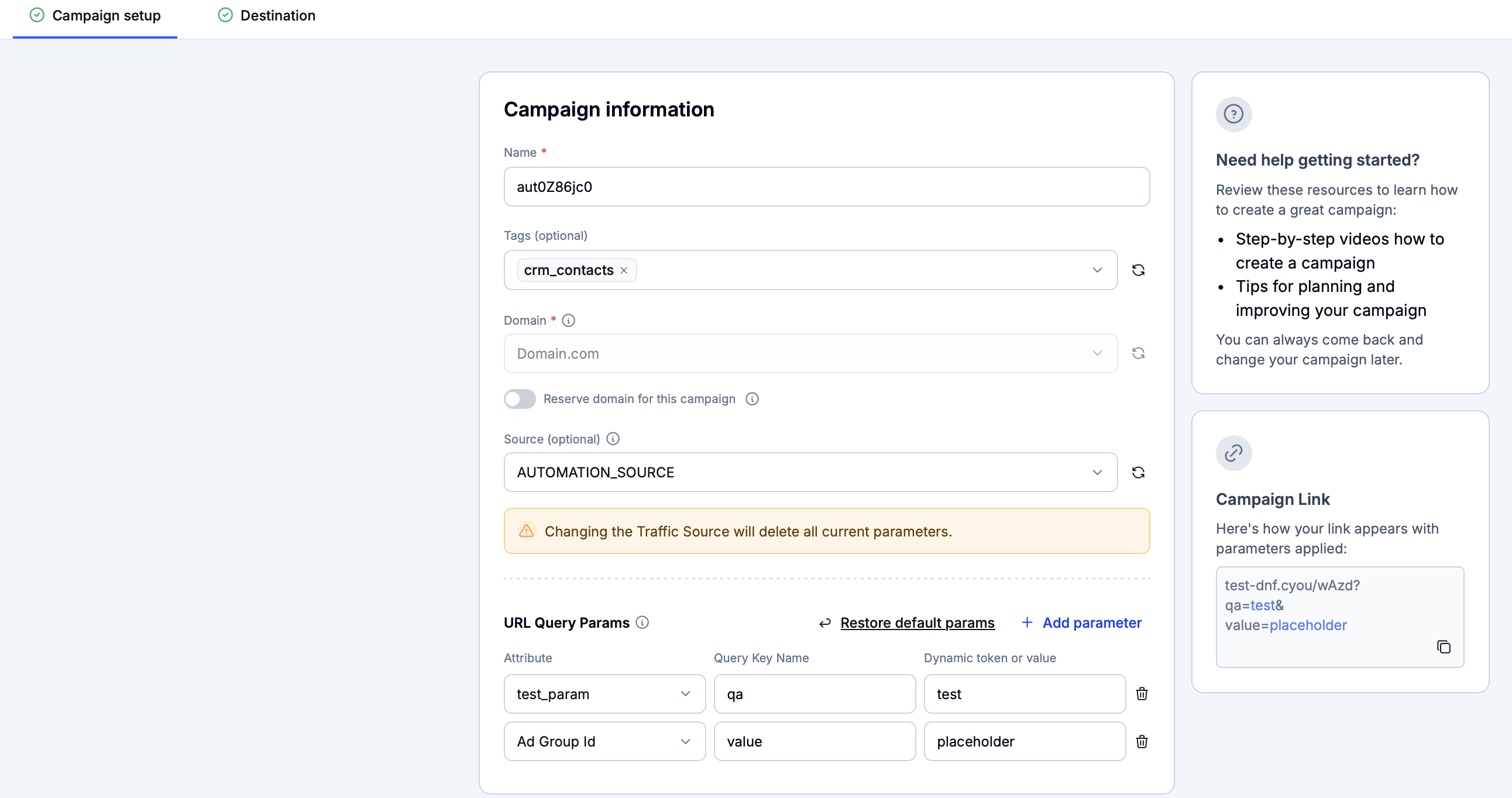Show info for Source (optional) field
Viewport: 1512px width, 798px height.
(x=613, y=439)
